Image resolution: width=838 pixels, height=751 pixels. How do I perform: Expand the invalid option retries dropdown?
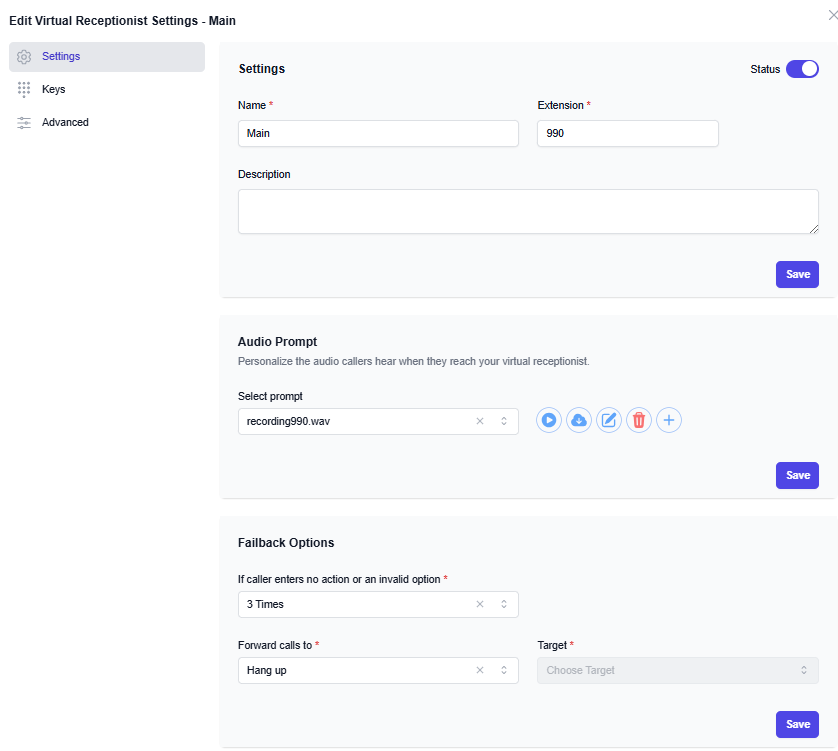point(378,604)
